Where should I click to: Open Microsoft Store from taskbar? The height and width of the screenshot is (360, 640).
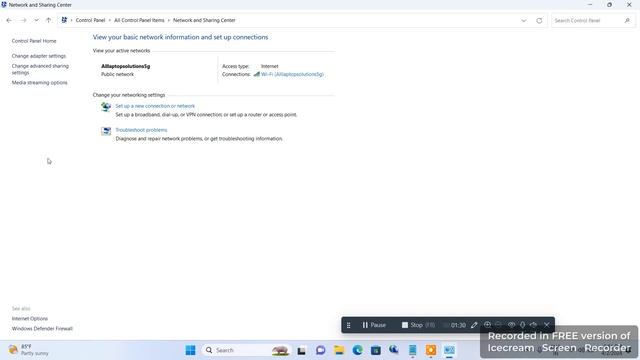coord(376,350)
